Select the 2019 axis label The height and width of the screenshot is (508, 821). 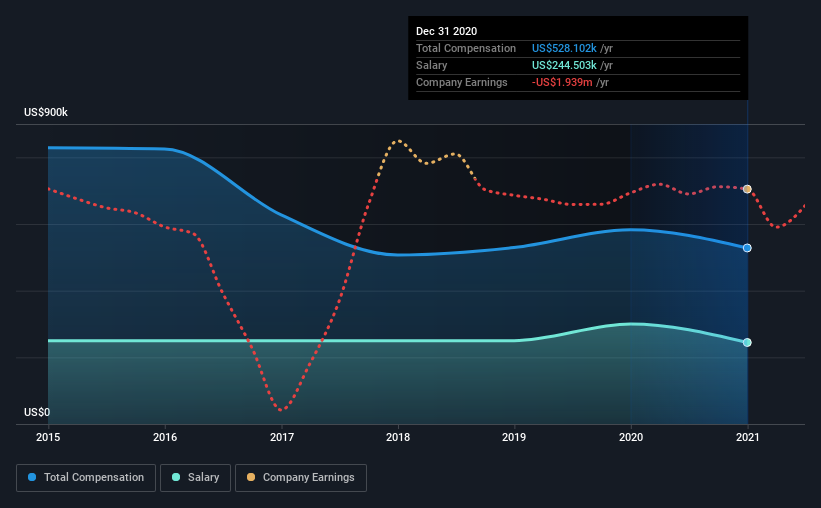514,437
